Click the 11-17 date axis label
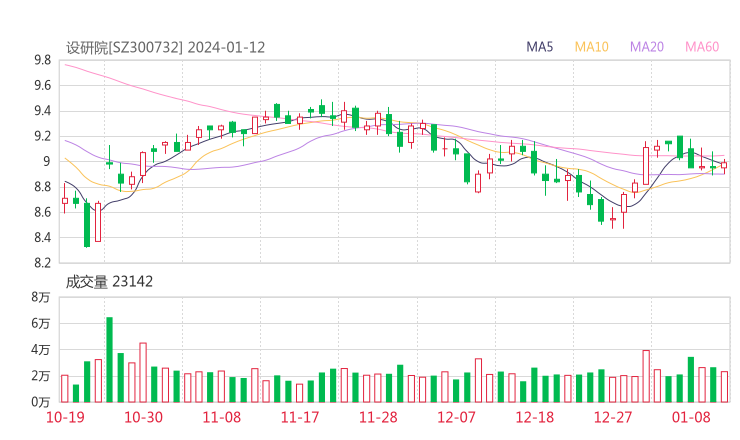 (300, 417)
